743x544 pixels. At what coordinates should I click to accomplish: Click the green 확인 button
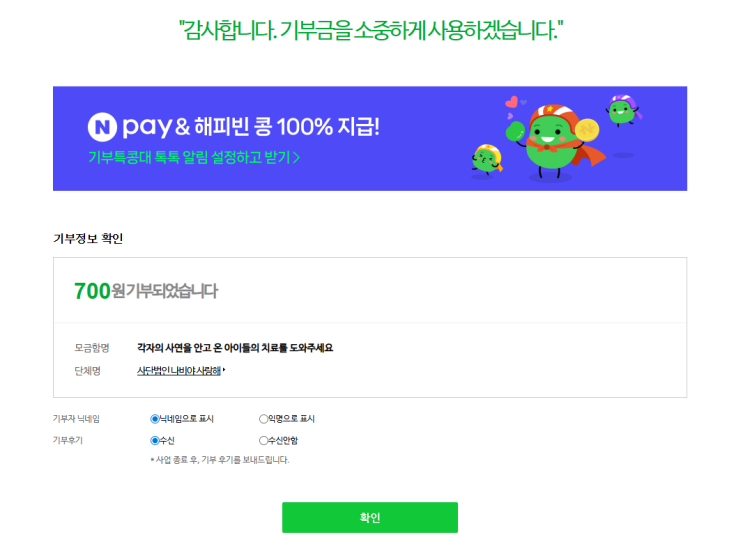(370, 517)
